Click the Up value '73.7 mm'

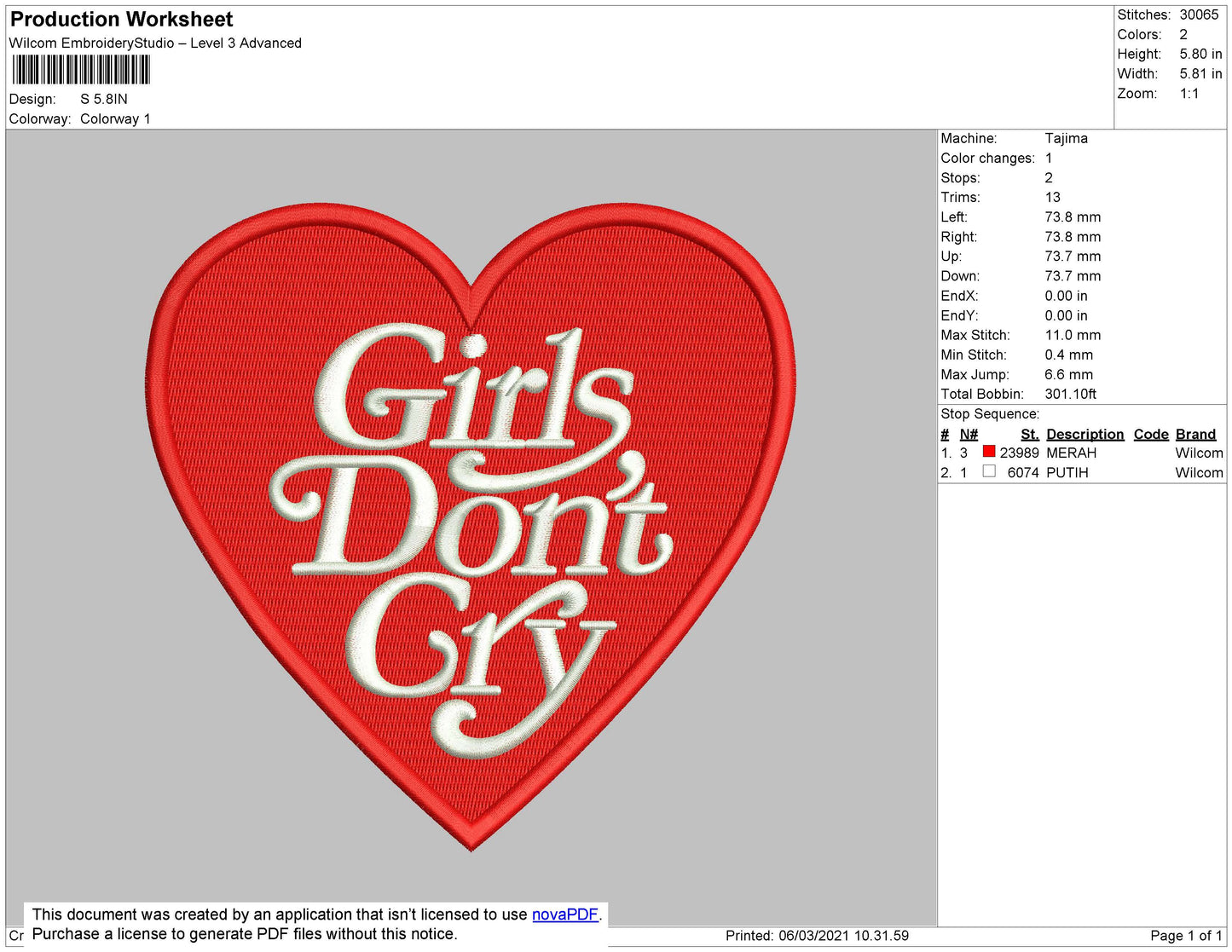(1073, 257)
